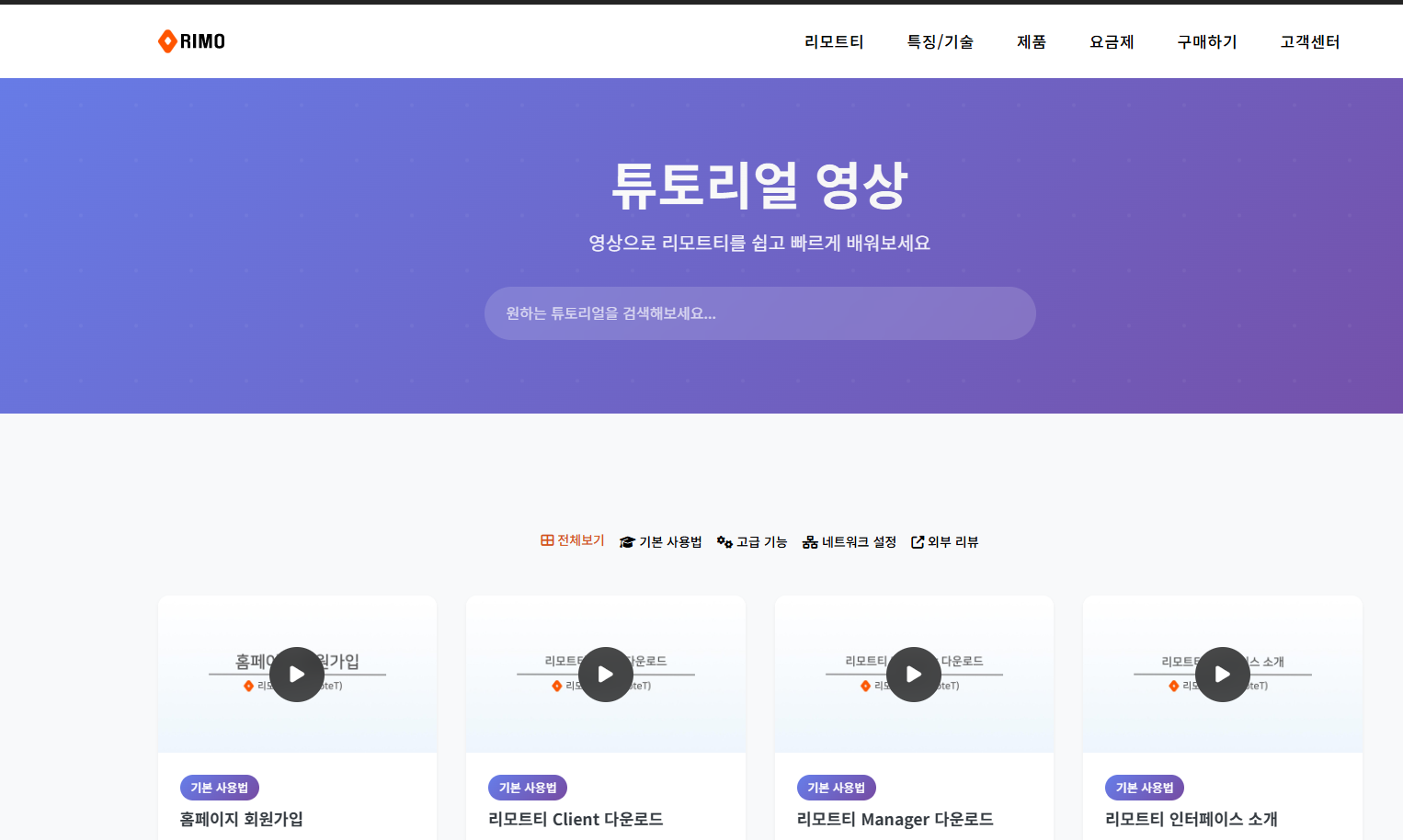Image resolution: width=1403 pixels, height=840 pixels.
Task: Click the RIMO logo
Action: tap(191, 41)
